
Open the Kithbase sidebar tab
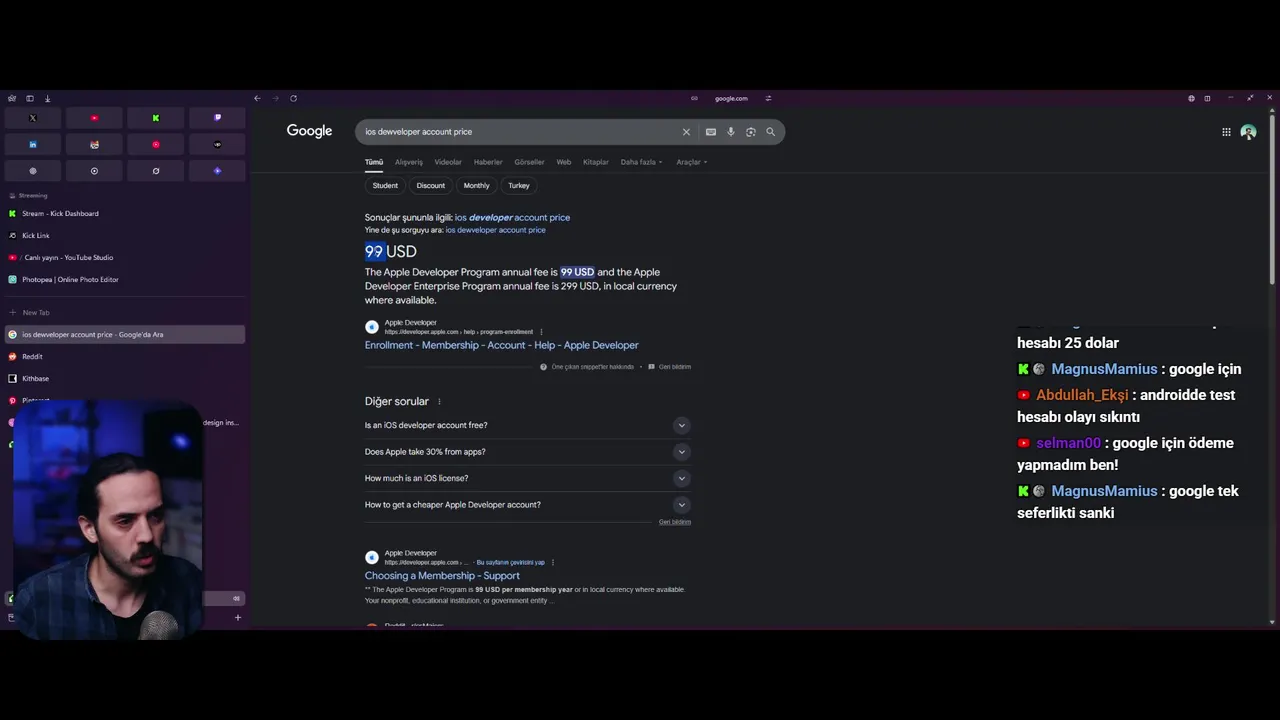(125, 379)
